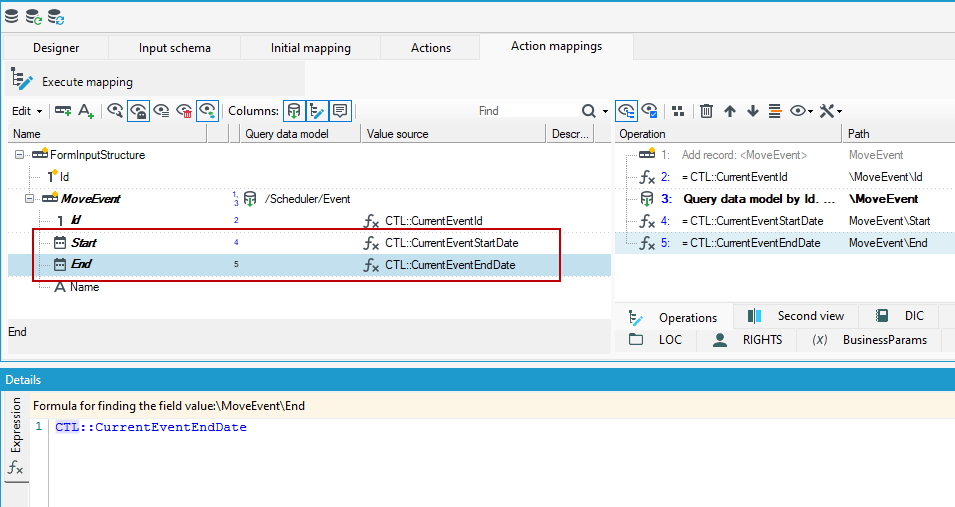
Task: Select the End date field row
Action: (309, 264)
